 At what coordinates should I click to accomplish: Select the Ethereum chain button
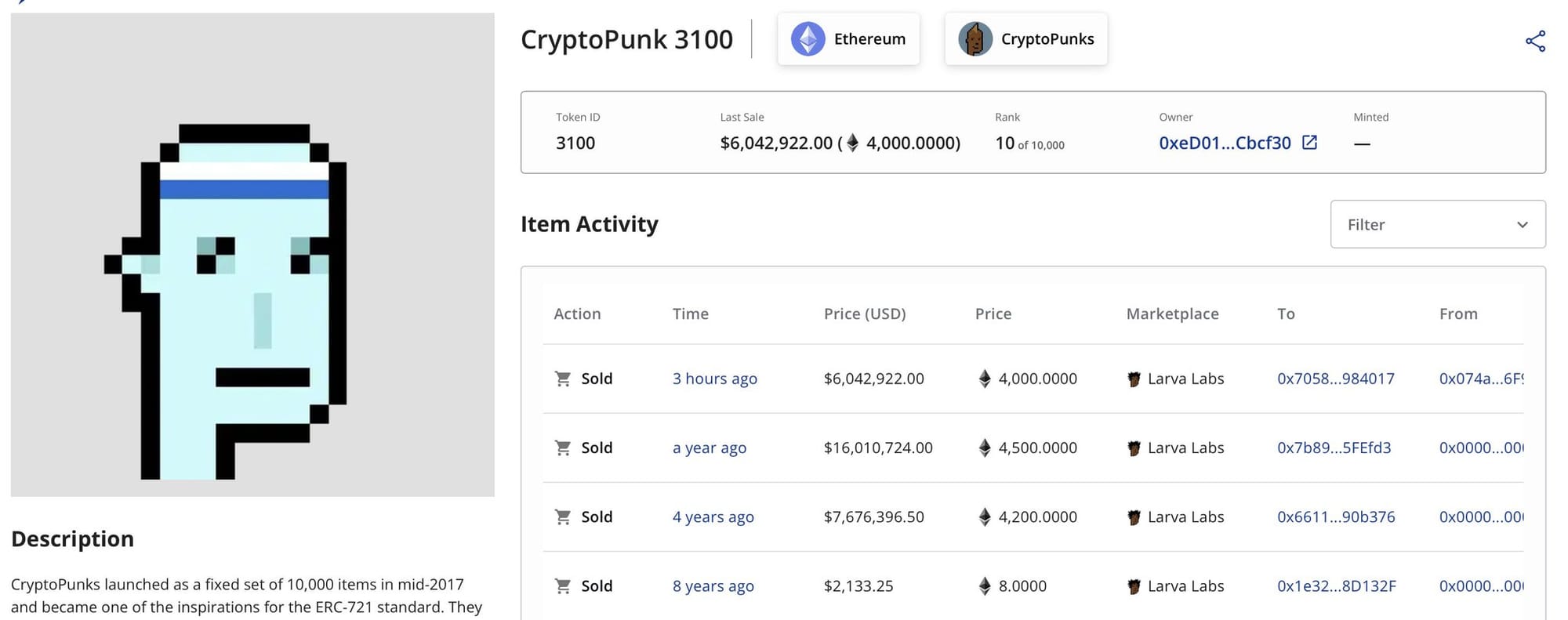[848, 39]
